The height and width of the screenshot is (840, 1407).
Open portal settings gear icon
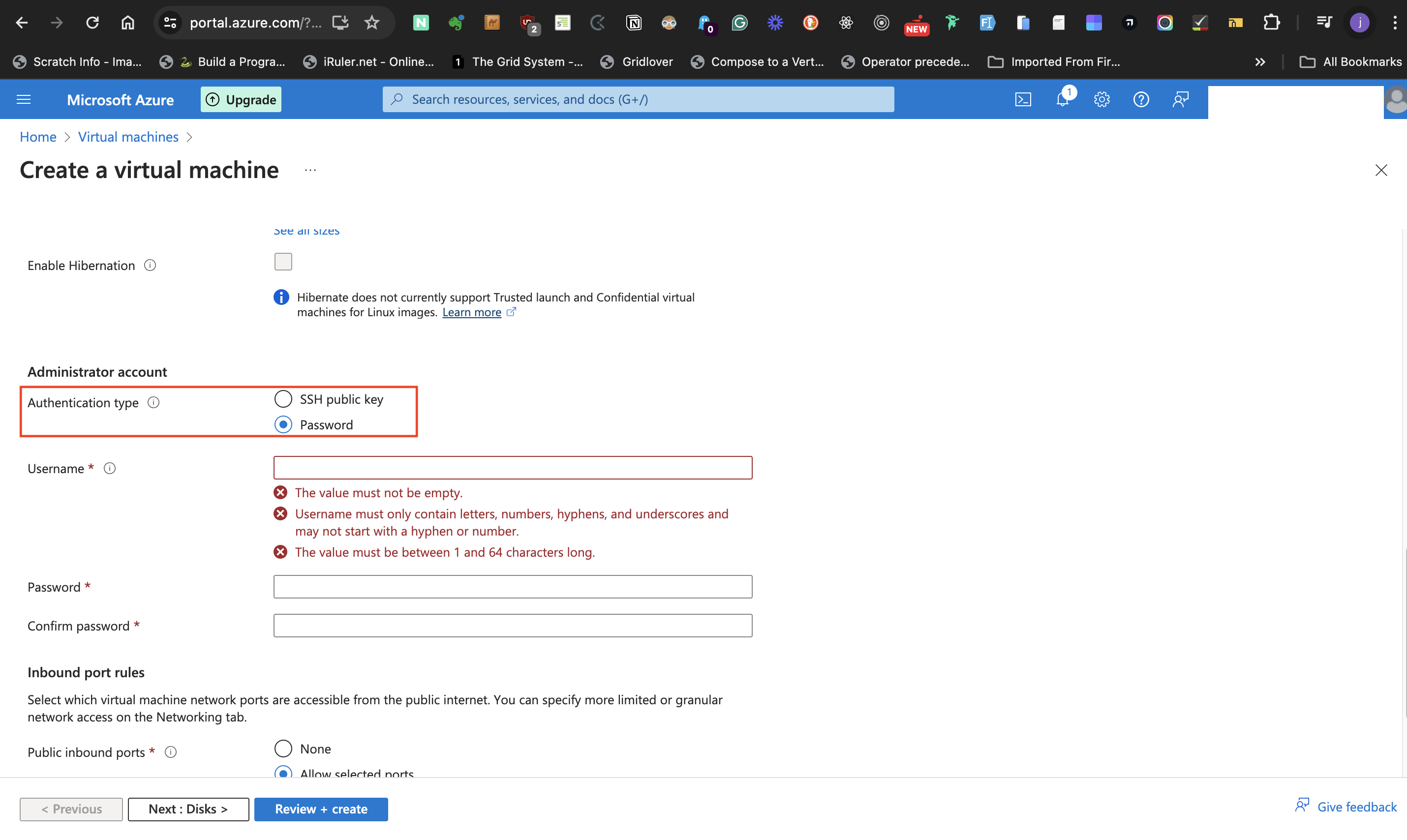[1101, 100]
